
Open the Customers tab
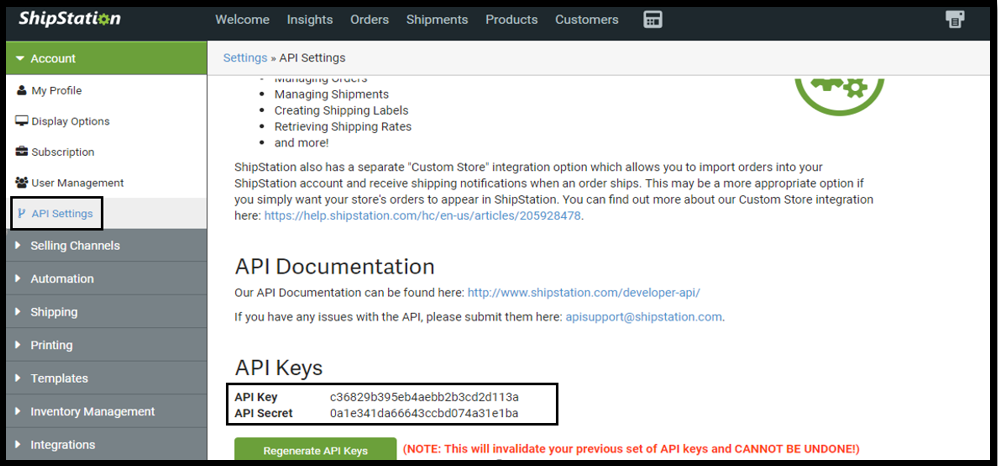pyautogui.click(x=586, y=20)
